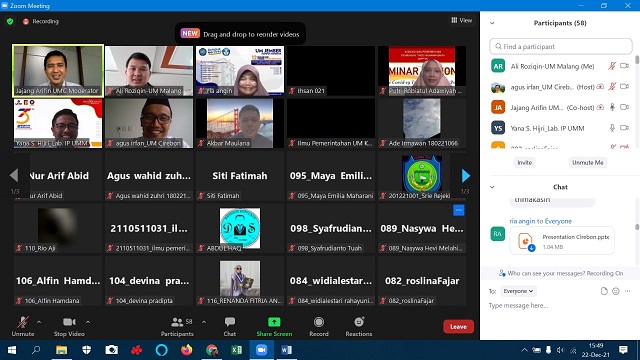Viewport: 640px width, 360px height.
Task: Go to previous gallery page arrow
Action: tap(14, 176)
